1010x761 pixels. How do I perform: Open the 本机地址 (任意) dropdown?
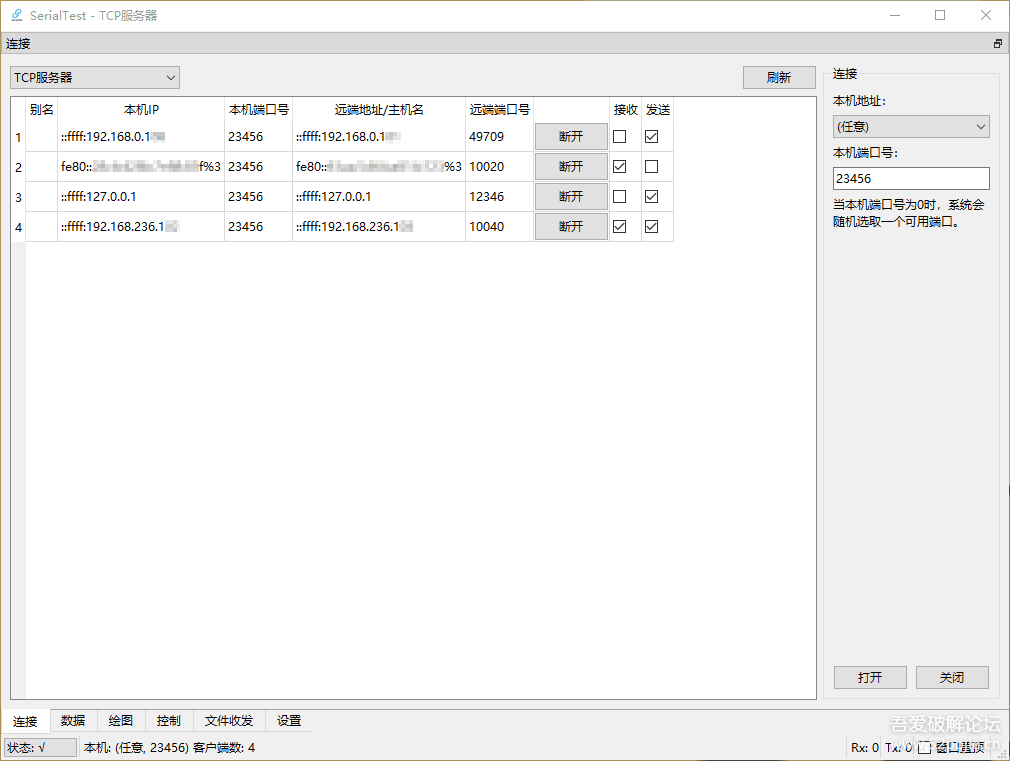[x=910, y=126]
